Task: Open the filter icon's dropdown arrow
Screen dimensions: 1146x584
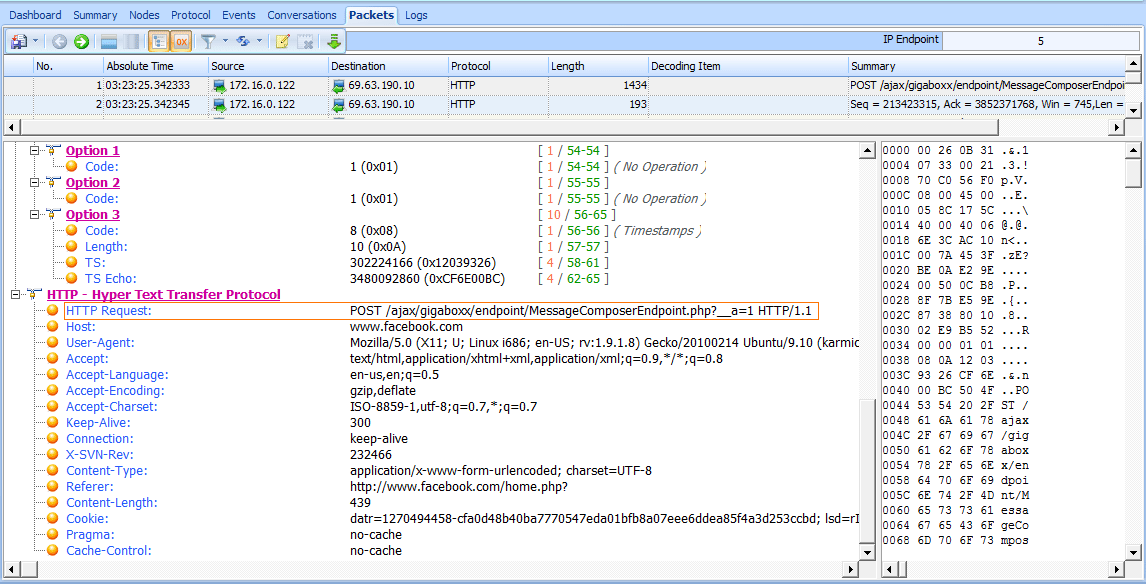Action: click(x=225, y=42)
